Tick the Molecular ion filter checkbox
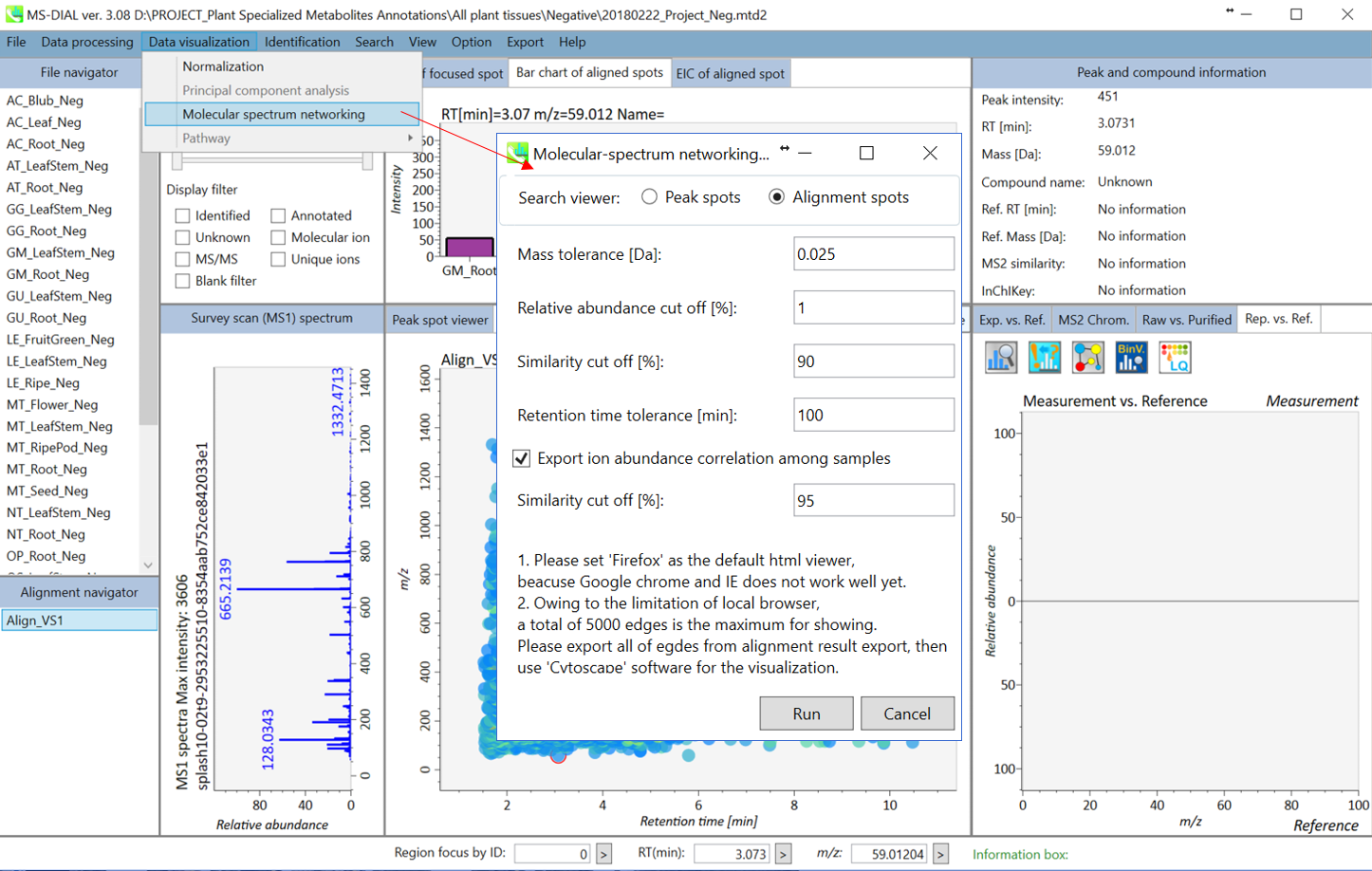The width and height of the screenshot is (1372, 871). (x=278, y=237)
